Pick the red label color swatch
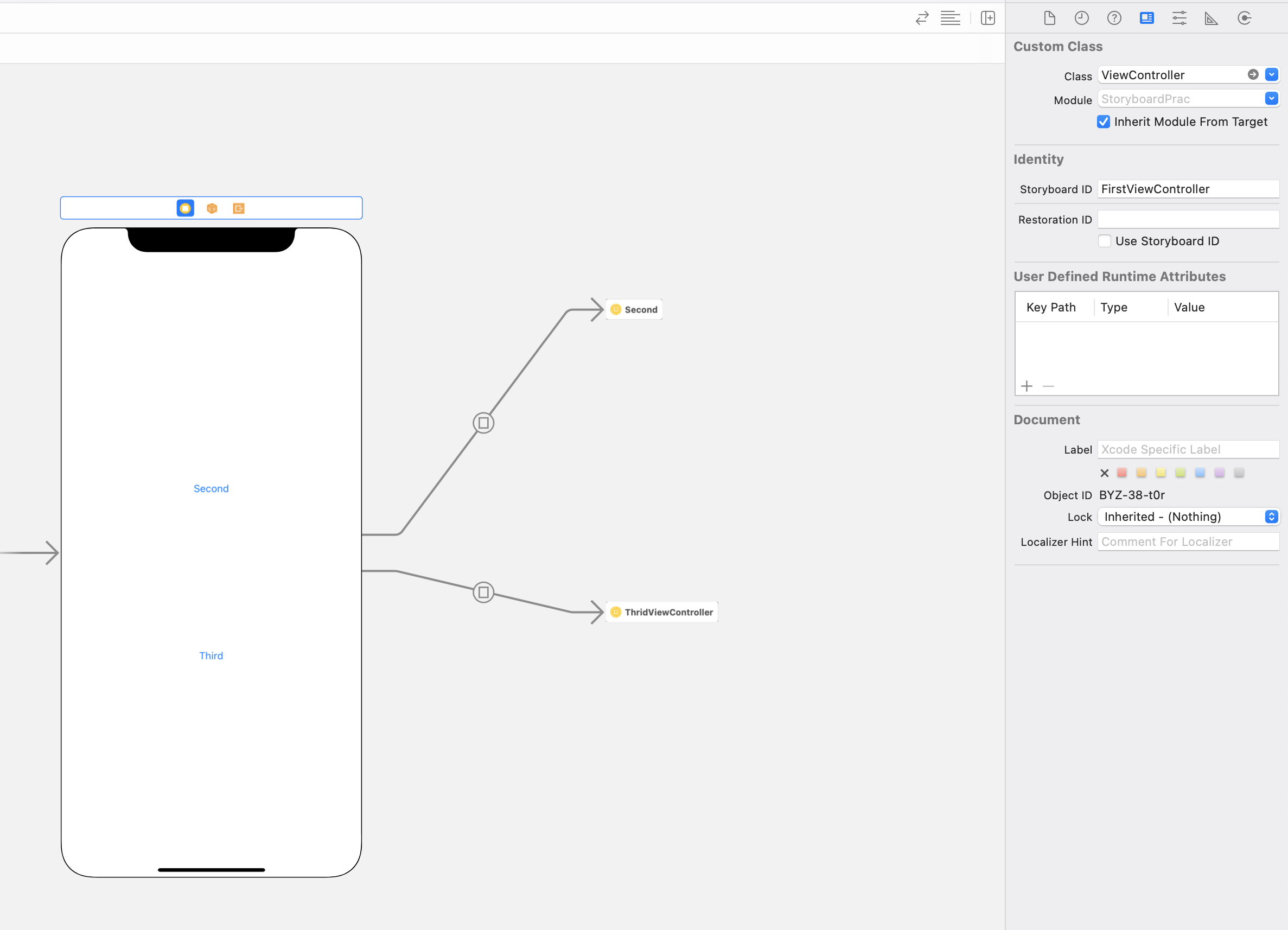The width and height of the screenshot is (1288, 930). coord(1121,473)
